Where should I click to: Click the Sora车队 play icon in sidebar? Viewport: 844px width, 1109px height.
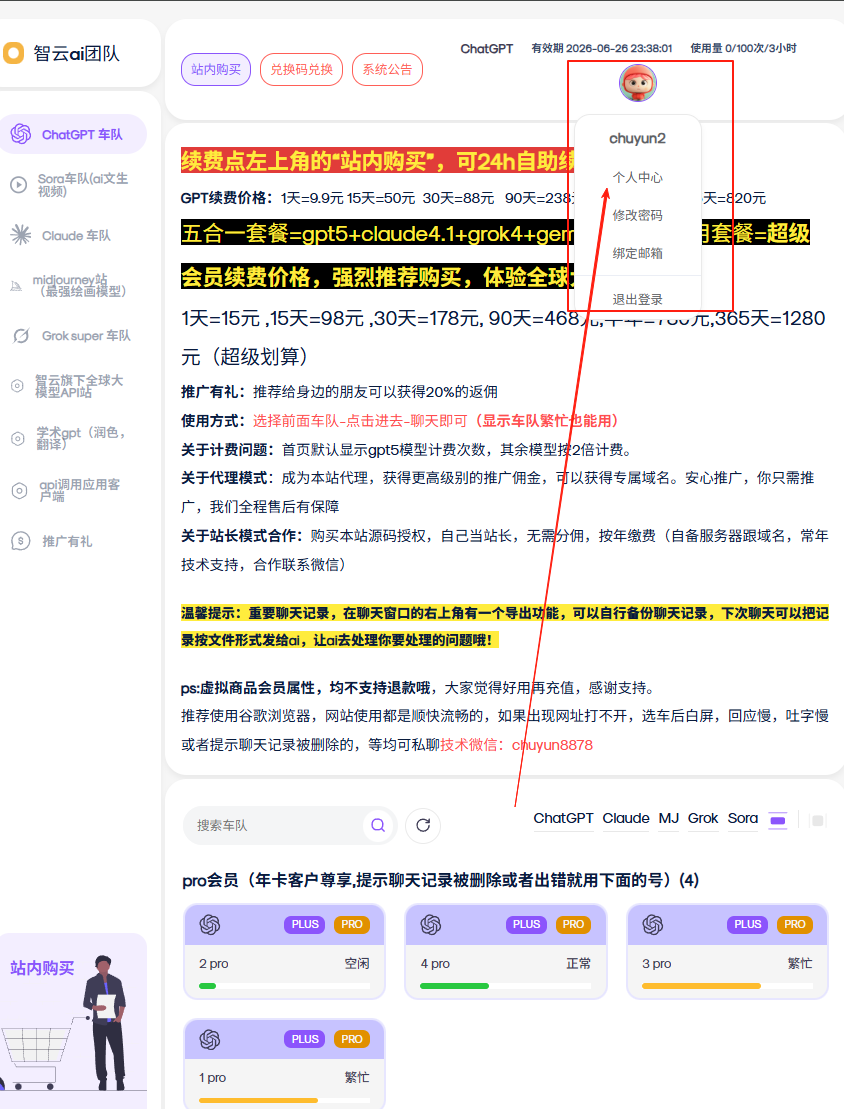(19, 185)
